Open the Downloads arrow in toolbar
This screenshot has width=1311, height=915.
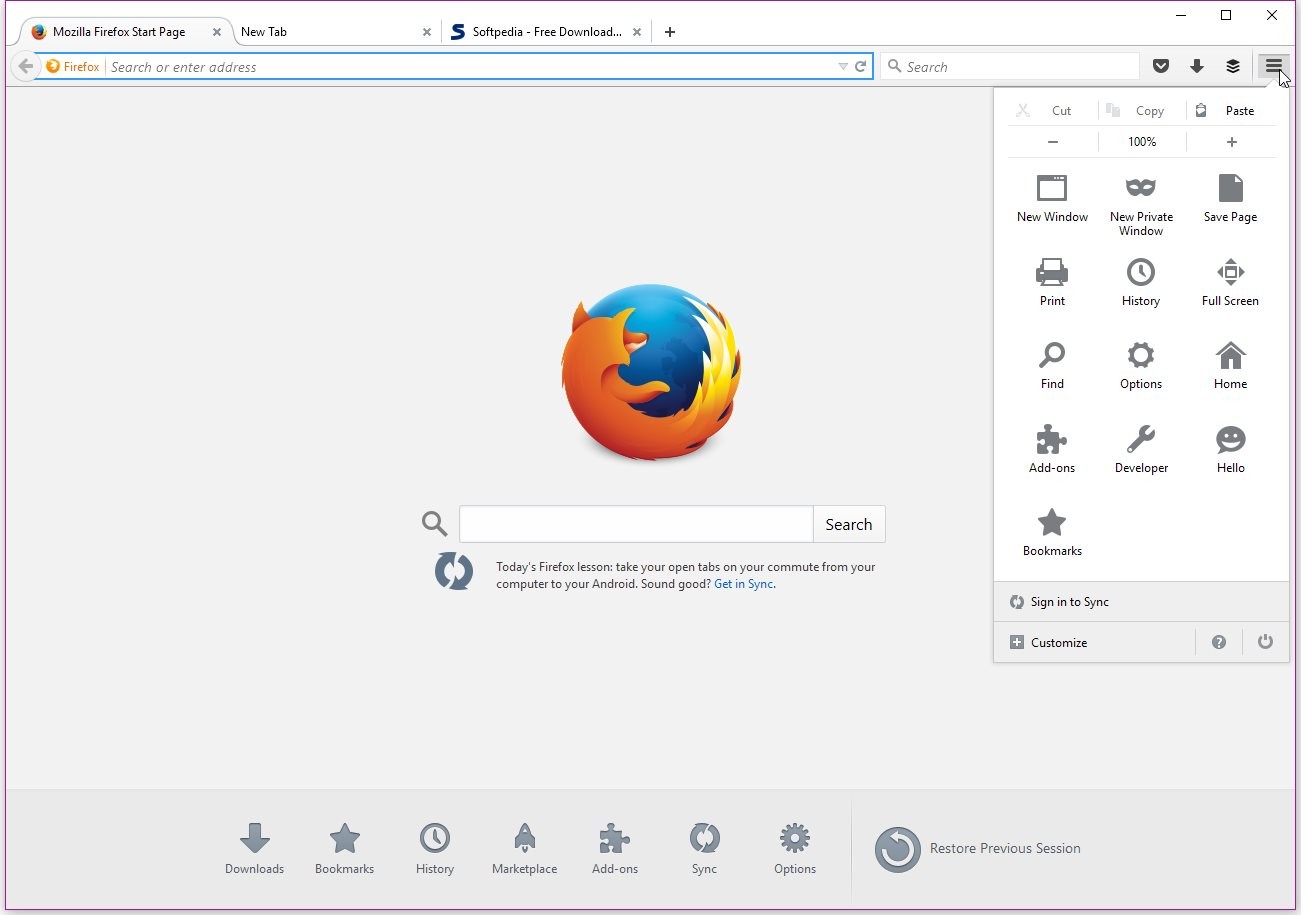tap(1197, 66)
